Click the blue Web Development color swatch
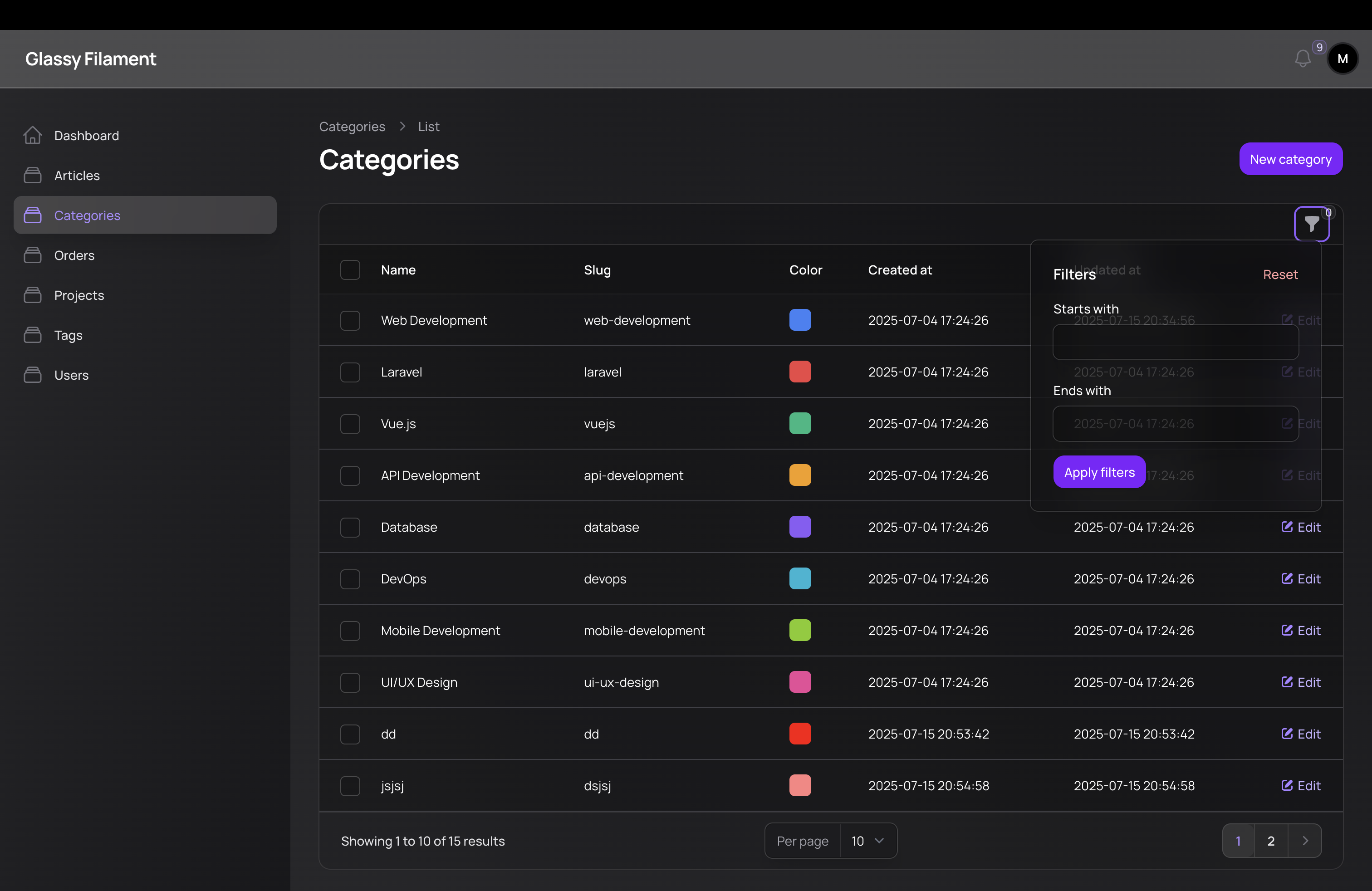The image size is (1372, 891). 800,320
